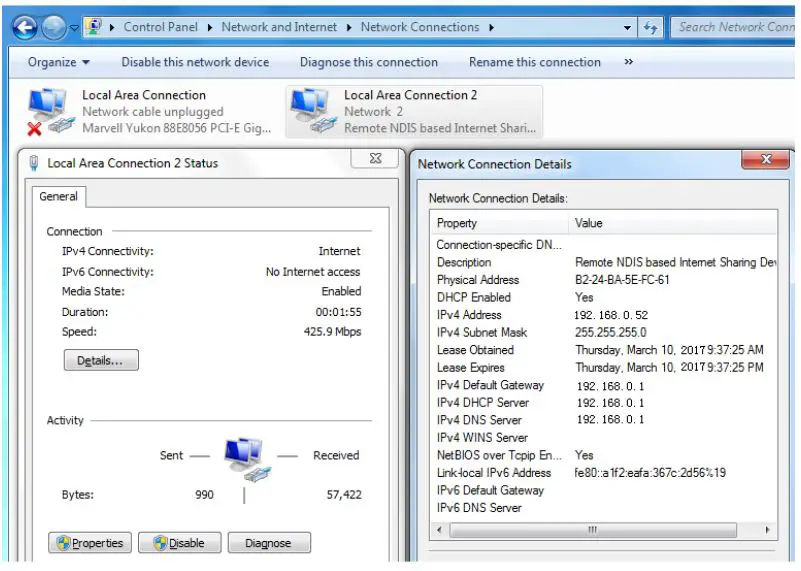Click Network Connections breadcrumb
The width and height of the screenshot is (801, 571).
[420, 27]
